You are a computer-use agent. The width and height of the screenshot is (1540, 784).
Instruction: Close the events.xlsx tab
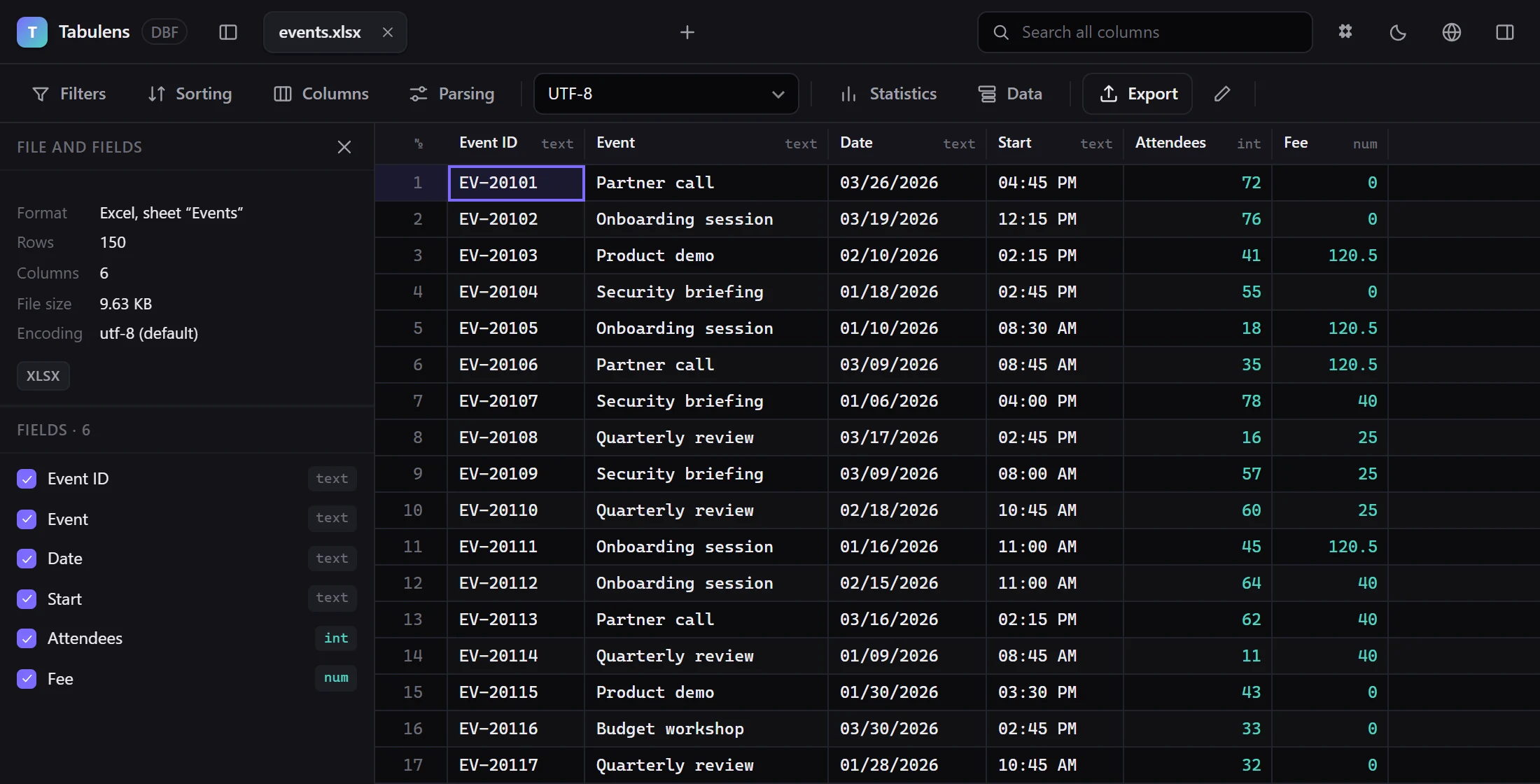[388, 32]
